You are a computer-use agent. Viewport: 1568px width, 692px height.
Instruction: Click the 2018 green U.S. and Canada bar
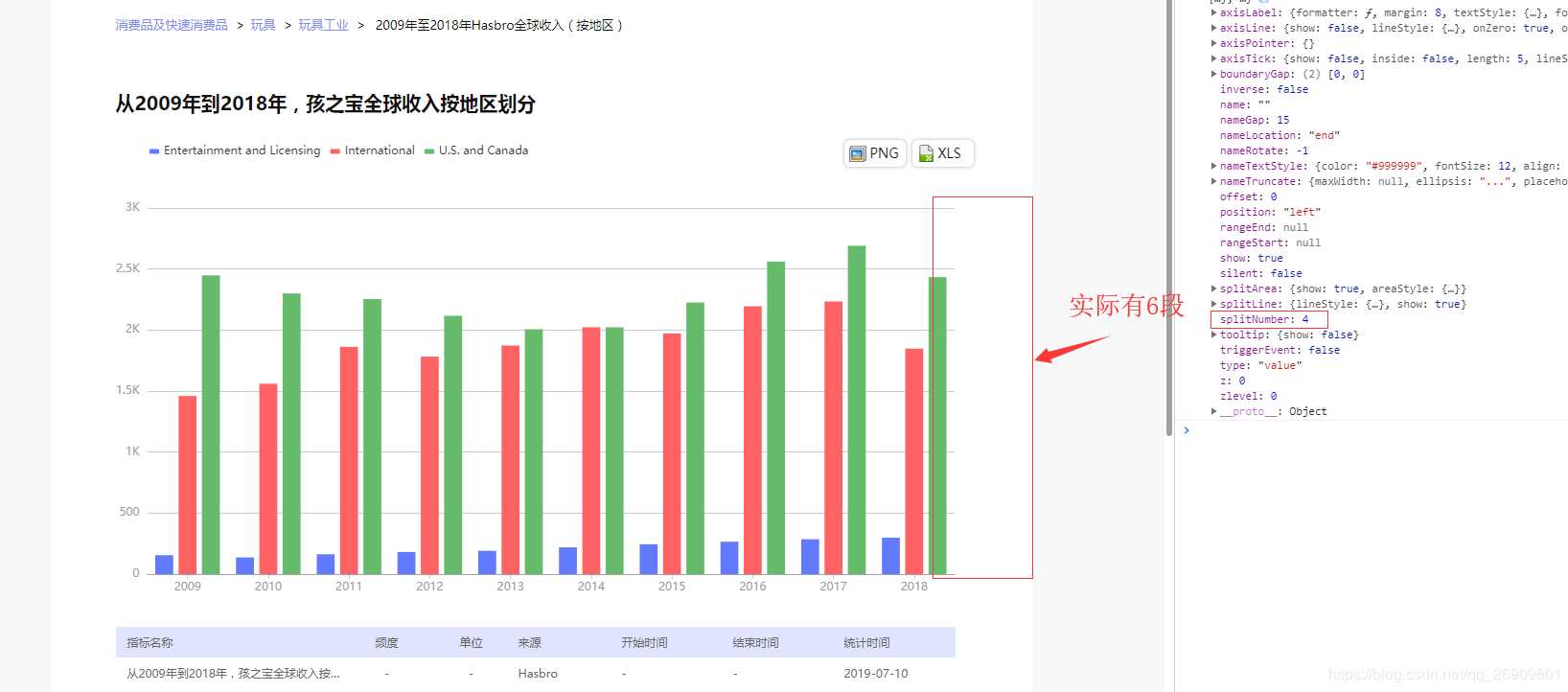click(x=937, y=426)
